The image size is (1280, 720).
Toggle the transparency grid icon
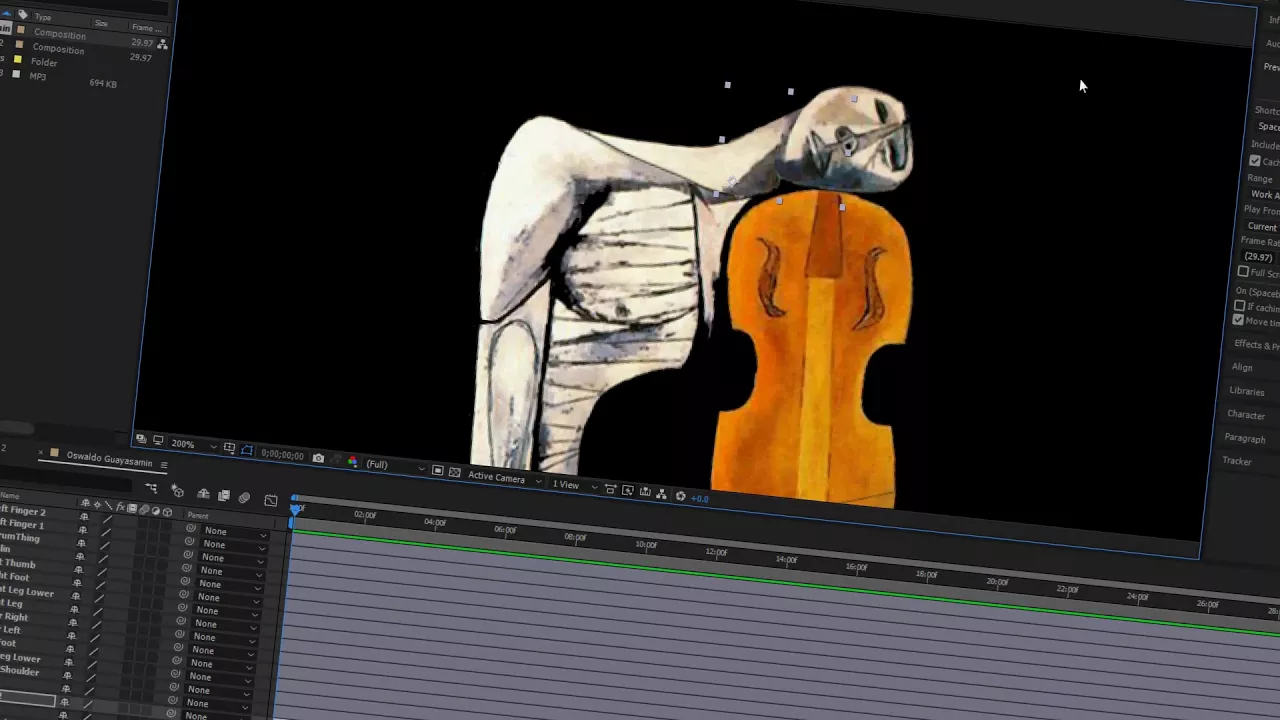455,472
